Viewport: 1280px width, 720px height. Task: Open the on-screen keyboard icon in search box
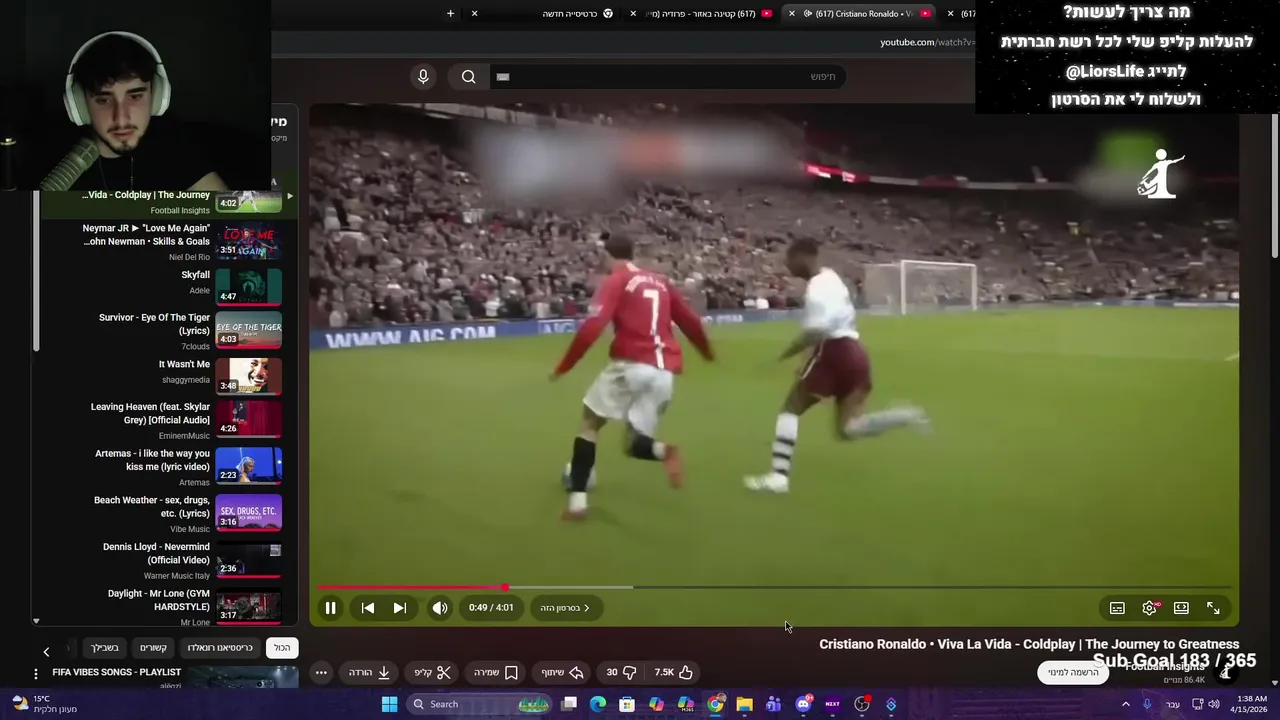[x=503, y=77]
